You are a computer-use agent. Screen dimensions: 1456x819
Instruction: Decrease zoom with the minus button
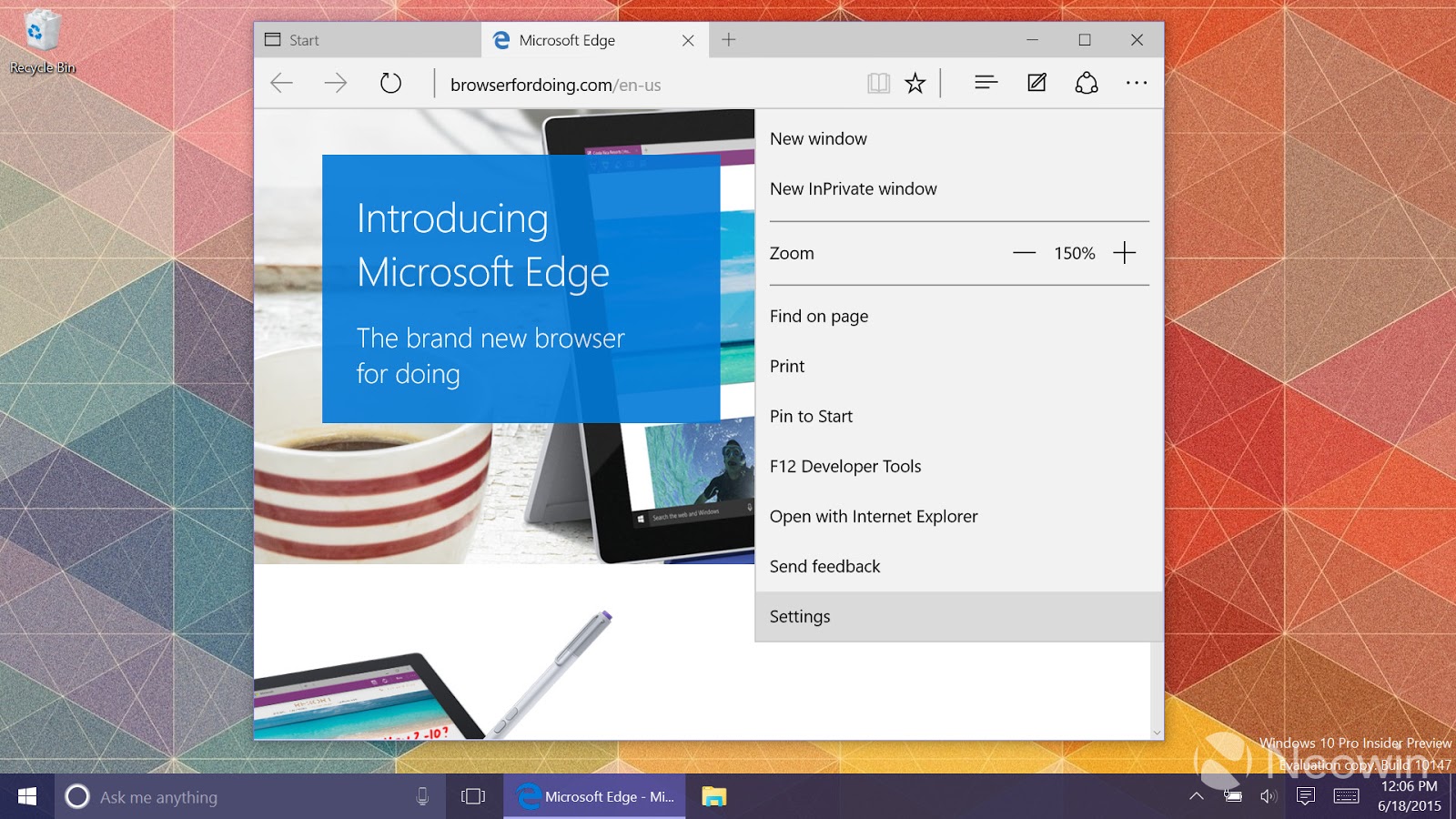pyautogui.click(x=1025, y=253)
